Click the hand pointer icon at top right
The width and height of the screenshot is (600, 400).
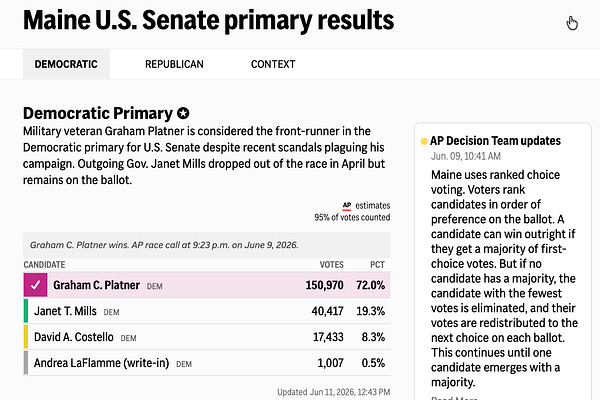(x=572, y=23)
